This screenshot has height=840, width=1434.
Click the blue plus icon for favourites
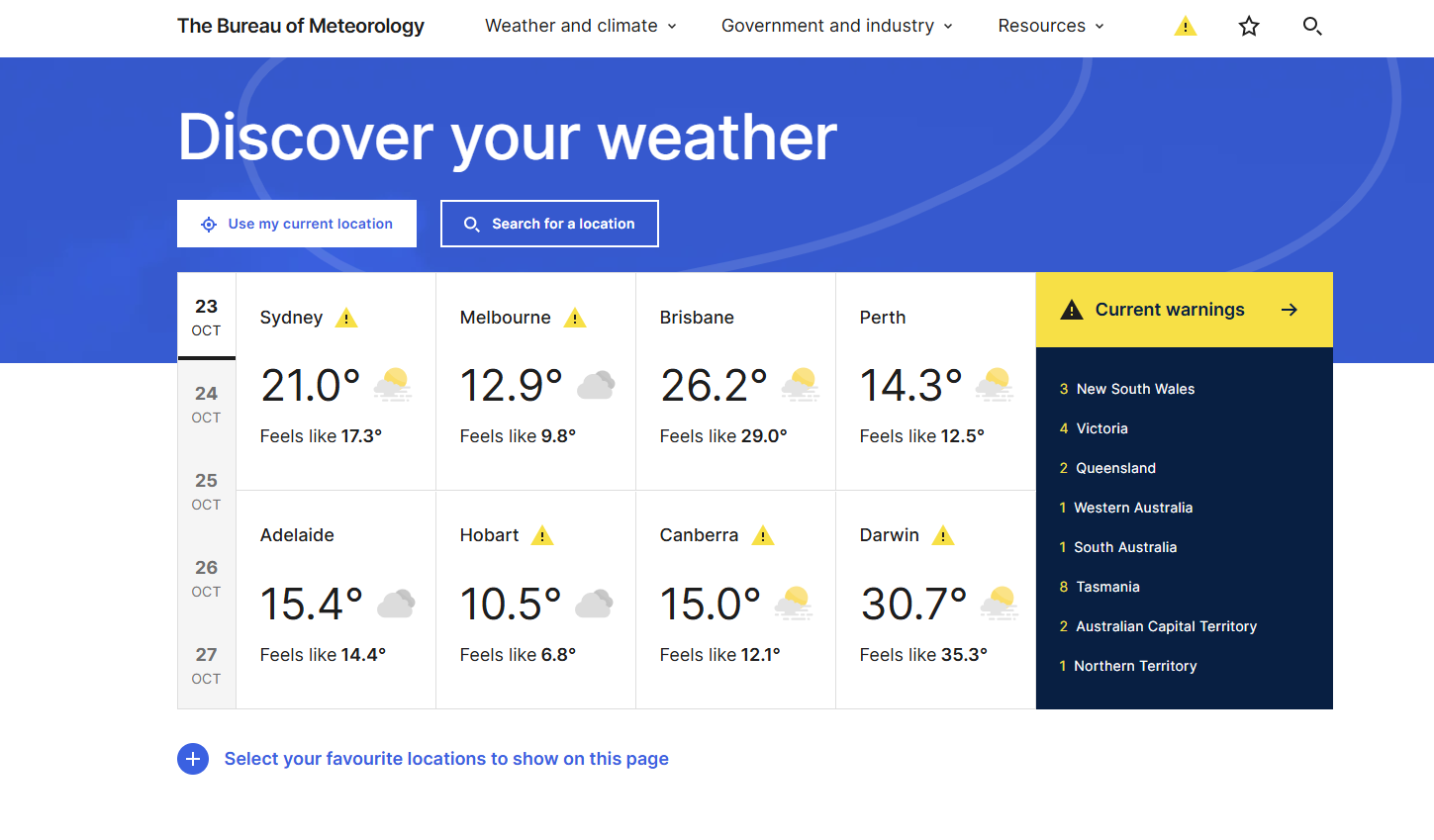193,759
